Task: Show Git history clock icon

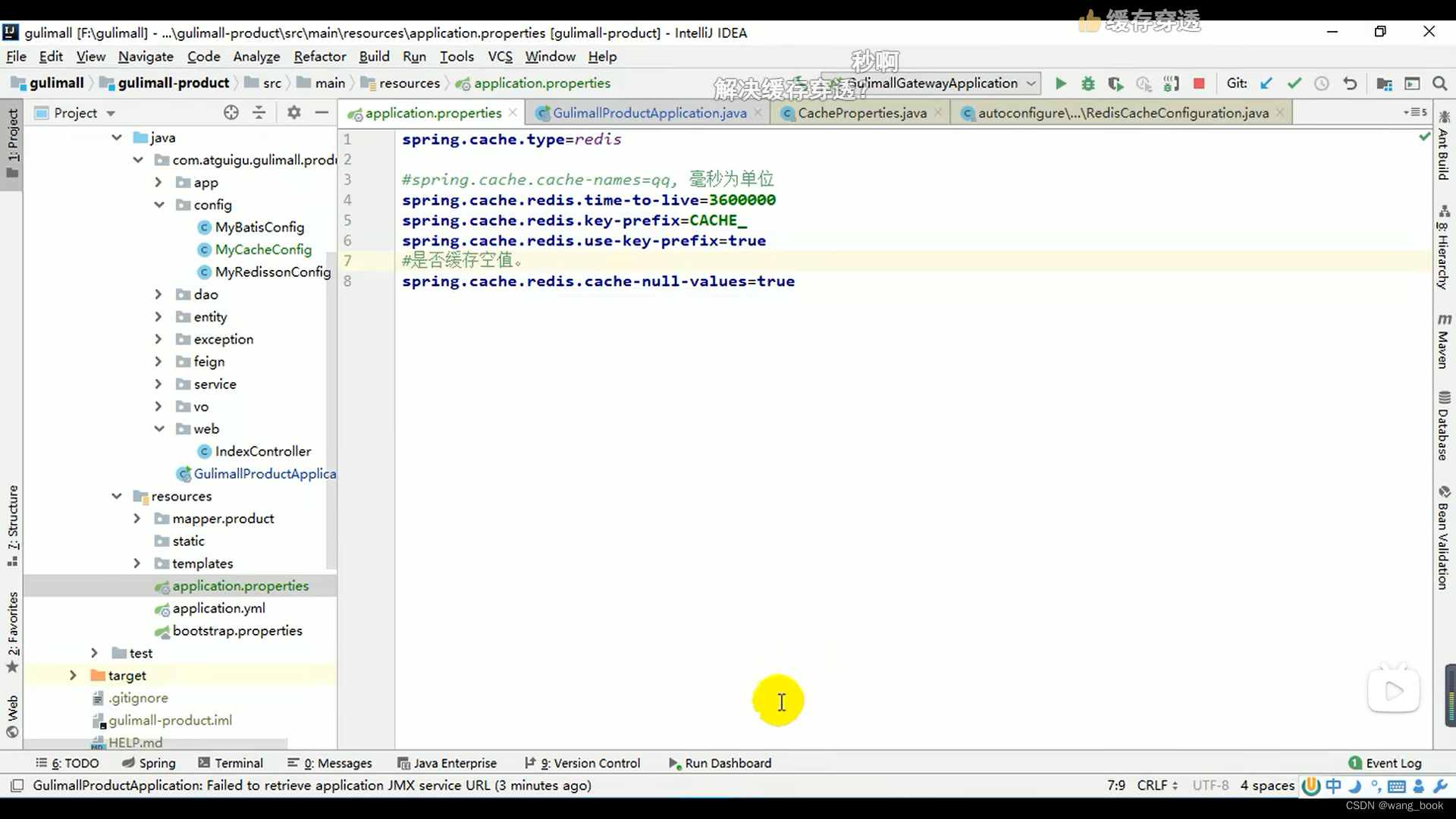Action: 1322,83
